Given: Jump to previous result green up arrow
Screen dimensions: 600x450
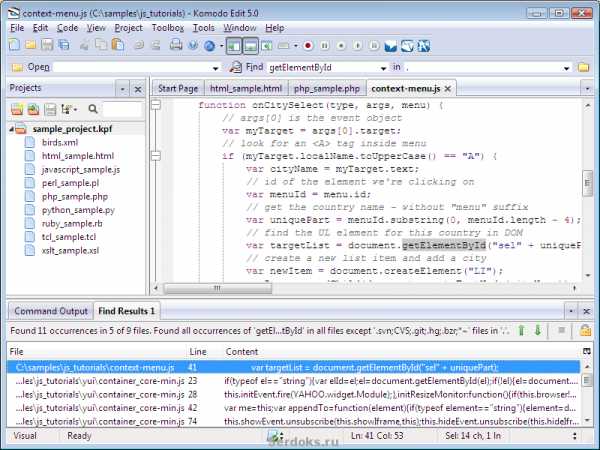Looking at the screenshot, I should click(521, 330).
